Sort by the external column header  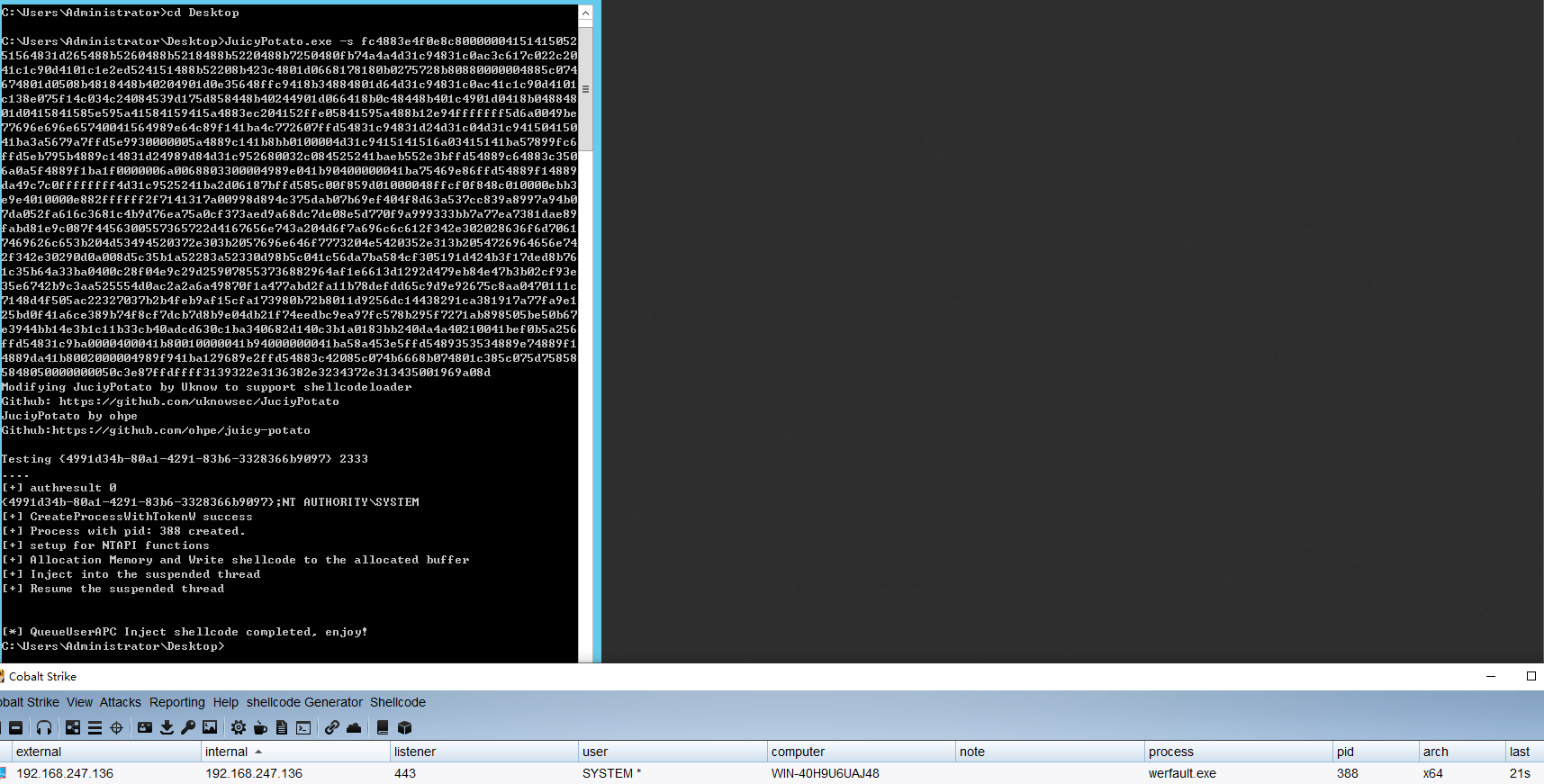pyautogui.click(x=106, y=752)
